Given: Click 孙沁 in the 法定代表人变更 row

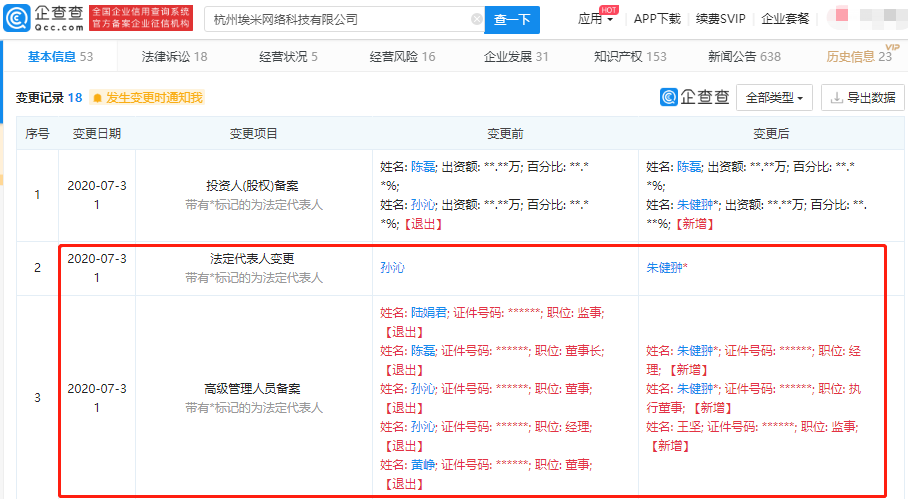Looking at the screenshot, I should pyautogui.click(x=392, y=268).
